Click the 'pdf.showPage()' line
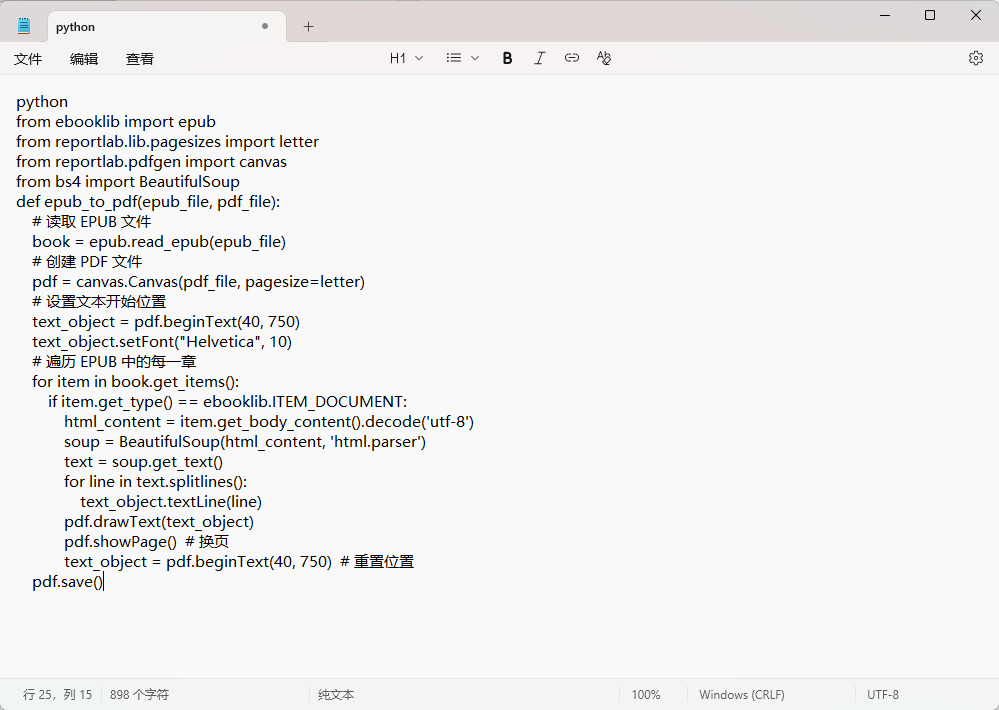 pyautogui.click(x=147, y=542)
